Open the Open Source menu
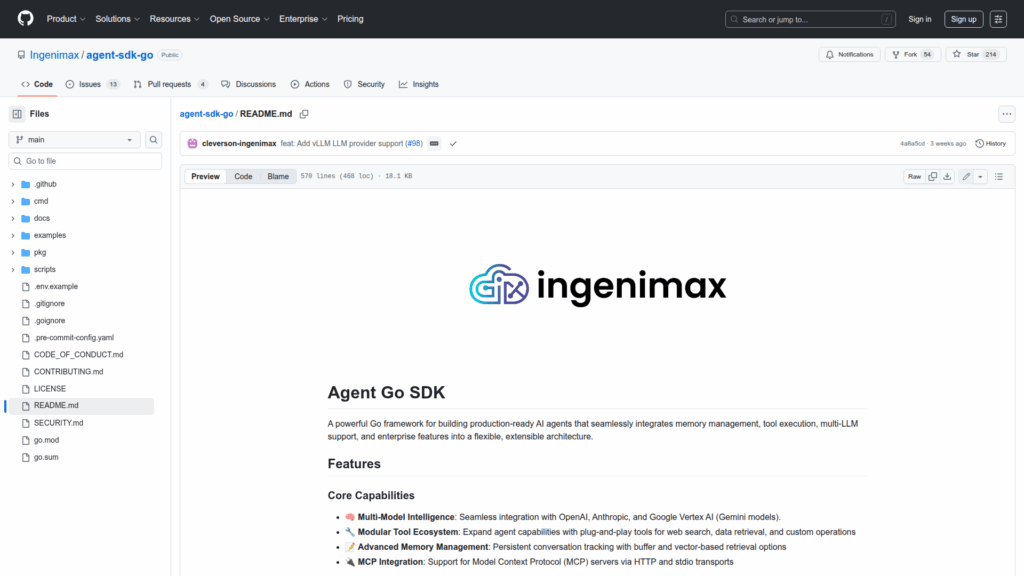 point(240,19)
